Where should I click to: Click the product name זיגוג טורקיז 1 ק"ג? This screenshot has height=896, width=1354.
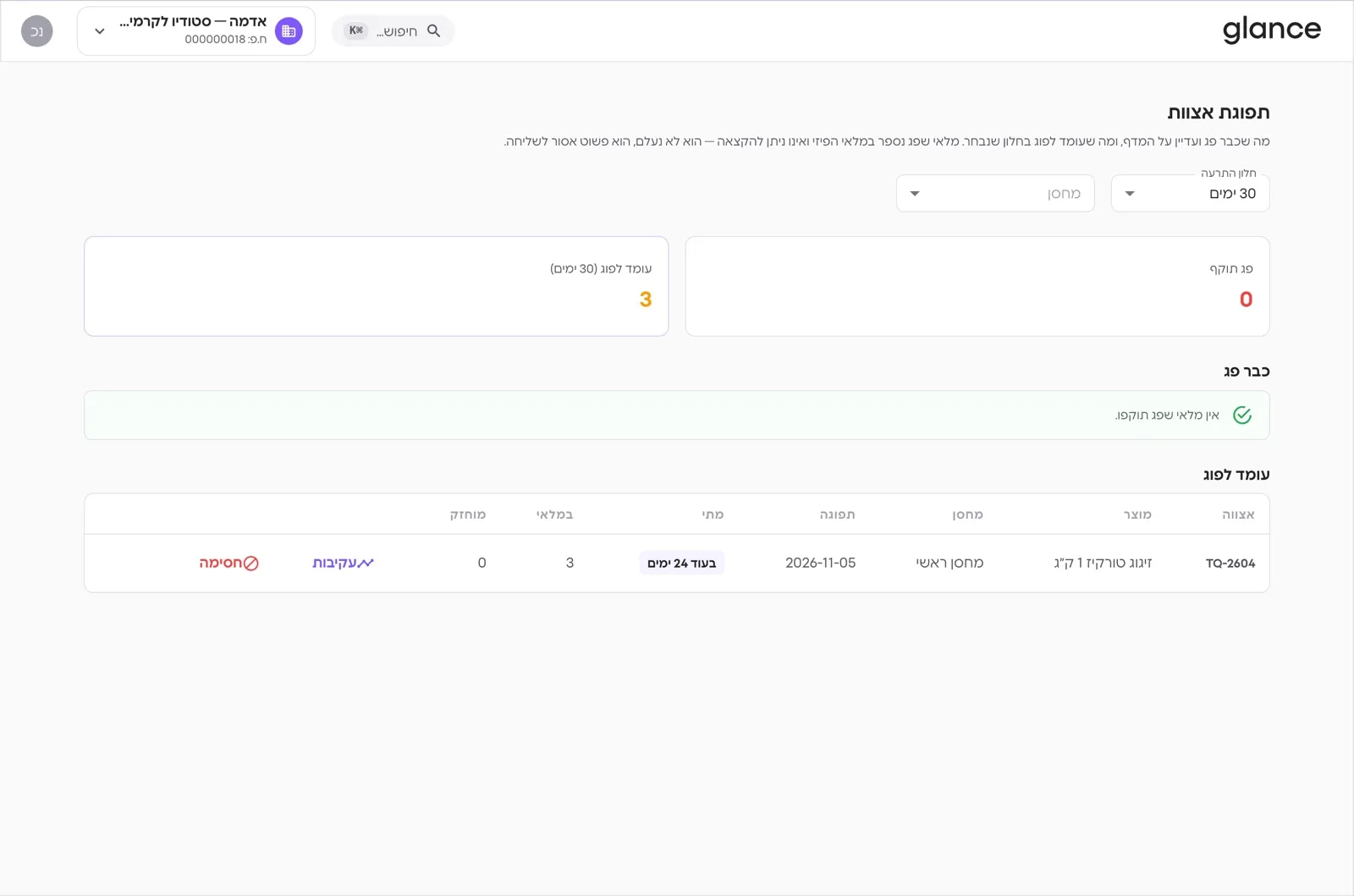1103,563
